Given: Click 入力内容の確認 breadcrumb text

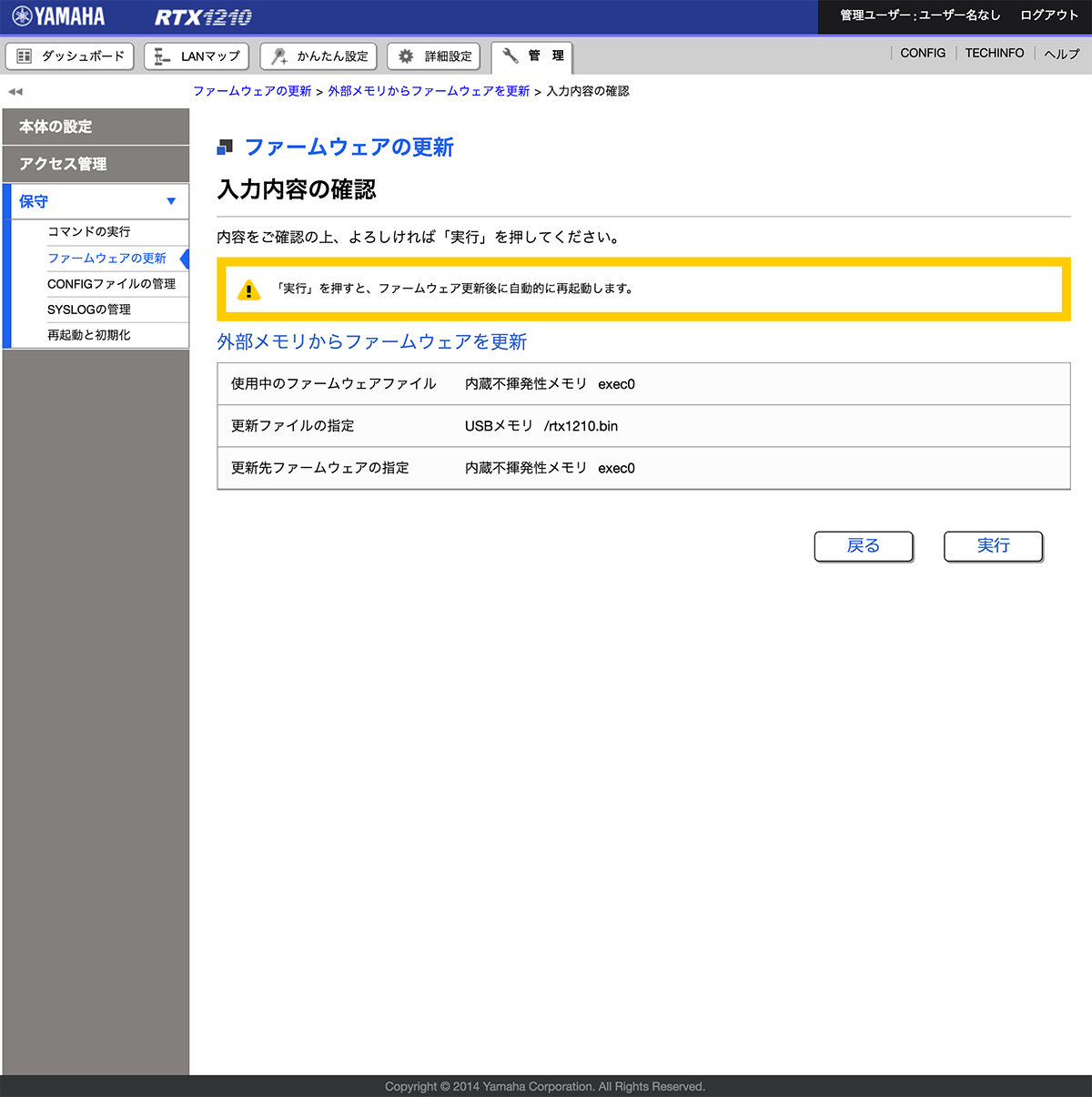Looking at the screenshot, I should [x=588, y=91].
